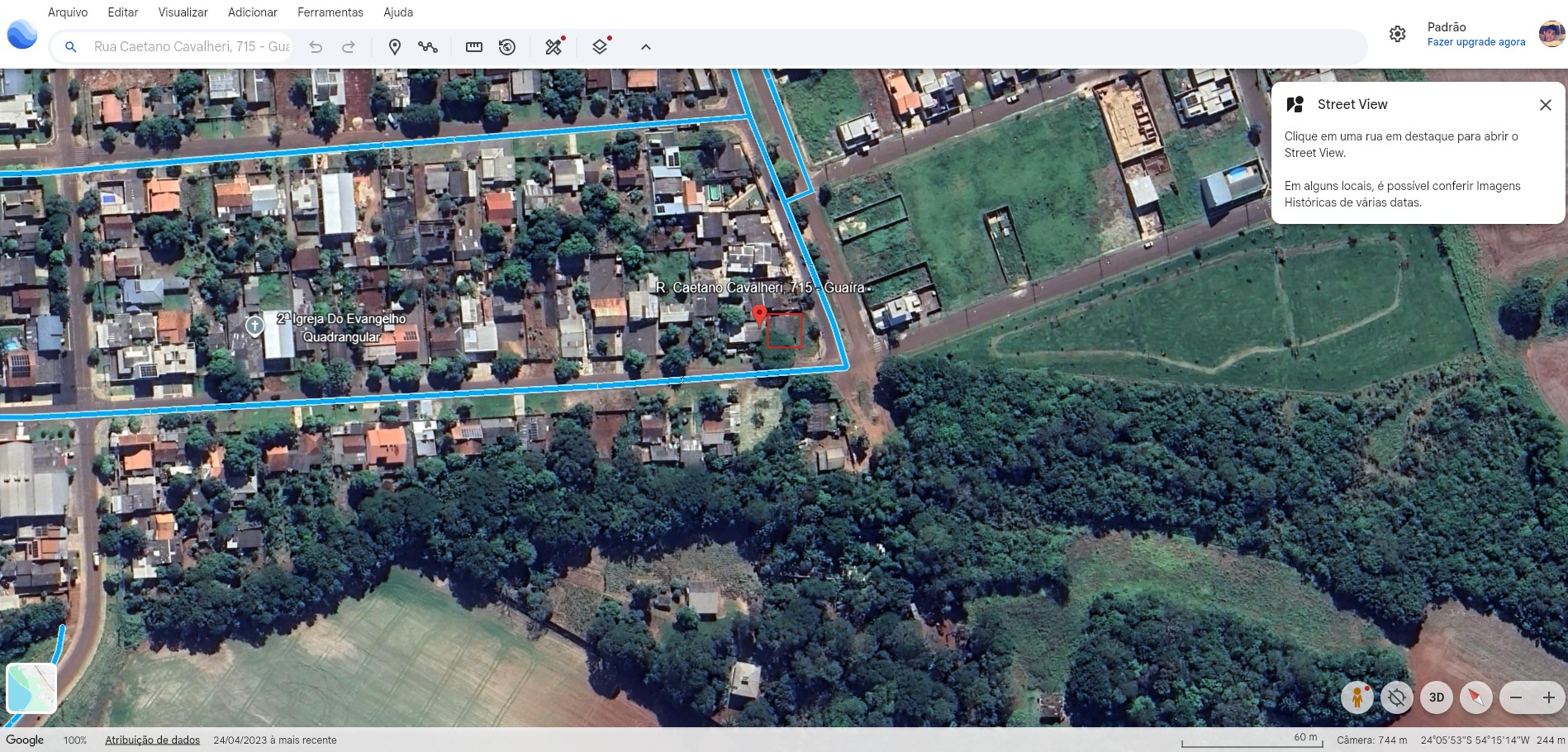
Task: Click the red compass to reset north
Action: click(1475, 697)
